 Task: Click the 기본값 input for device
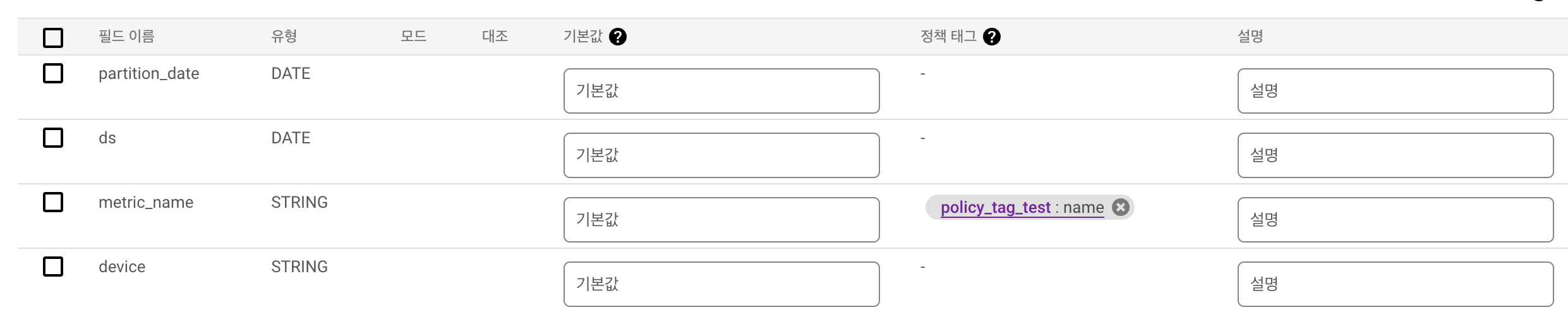[x=721, y=284]
